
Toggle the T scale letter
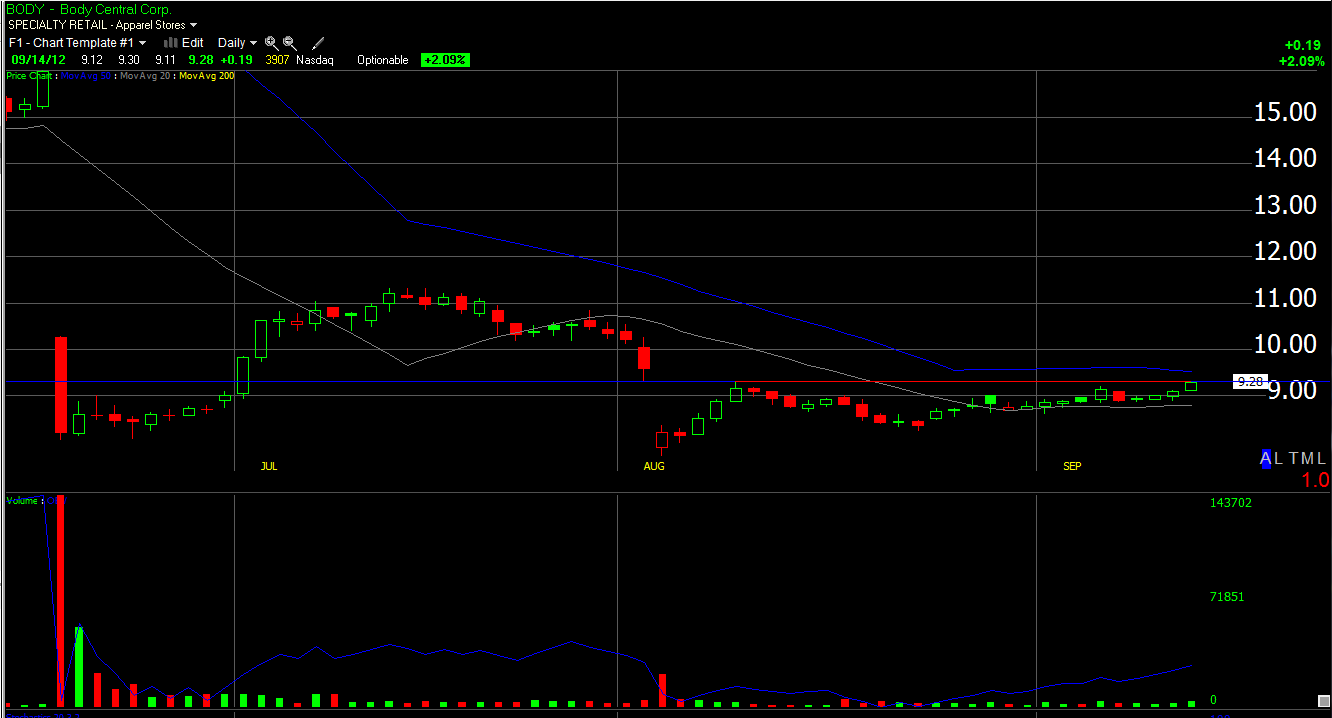tap(1294, 458)
